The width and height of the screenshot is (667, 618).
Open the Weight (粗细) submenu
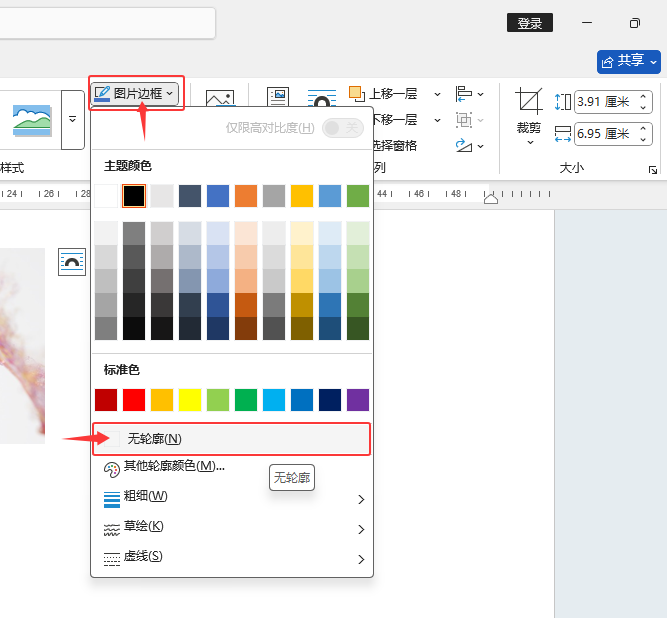(x=231, y=498)
